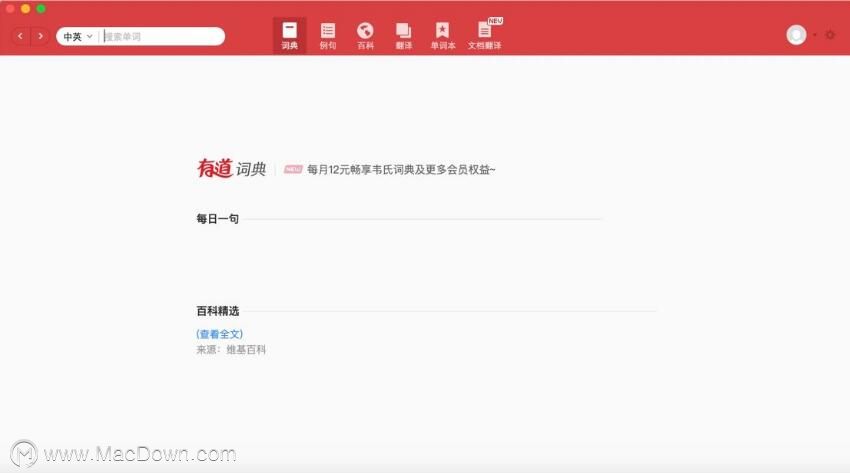Viewport: 850px width, 473px height.
Task: Open the 单词本 wordbook tab
Action: pyautogui.click(x=442, y=36)
